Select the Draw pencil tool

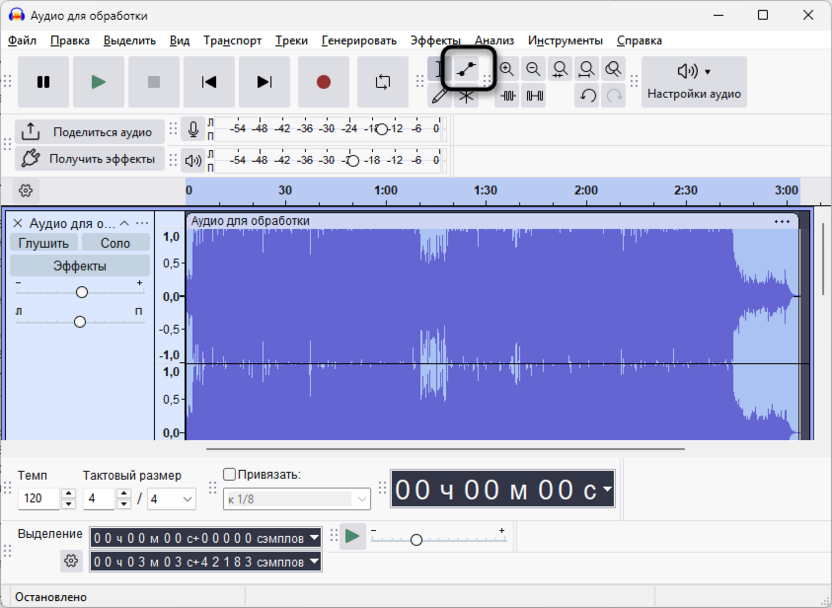coord(440,96)
